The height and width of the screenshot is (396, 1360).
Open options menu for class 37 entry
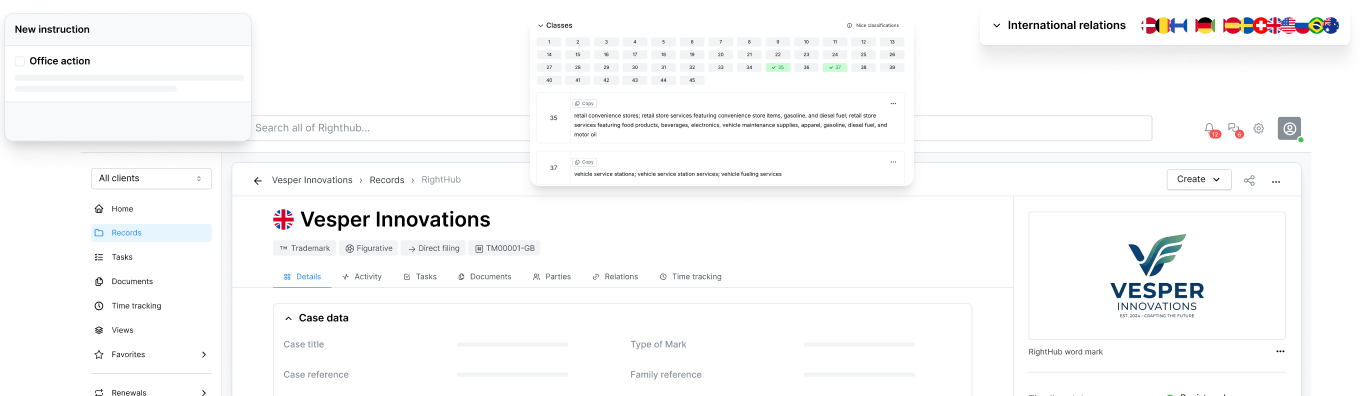pyautogui.click(x=893, y=161)
